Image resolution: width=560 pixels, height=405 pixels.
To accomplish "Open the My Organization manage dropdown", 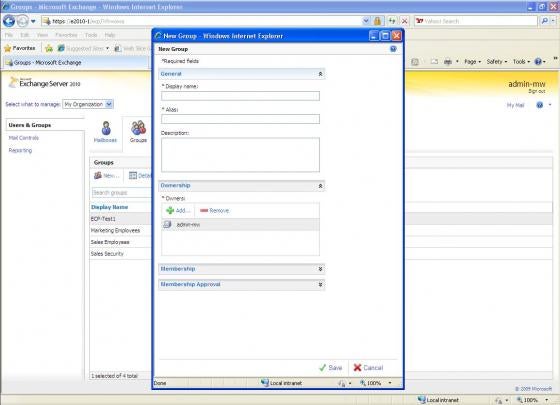I will [x=88, y=104].
